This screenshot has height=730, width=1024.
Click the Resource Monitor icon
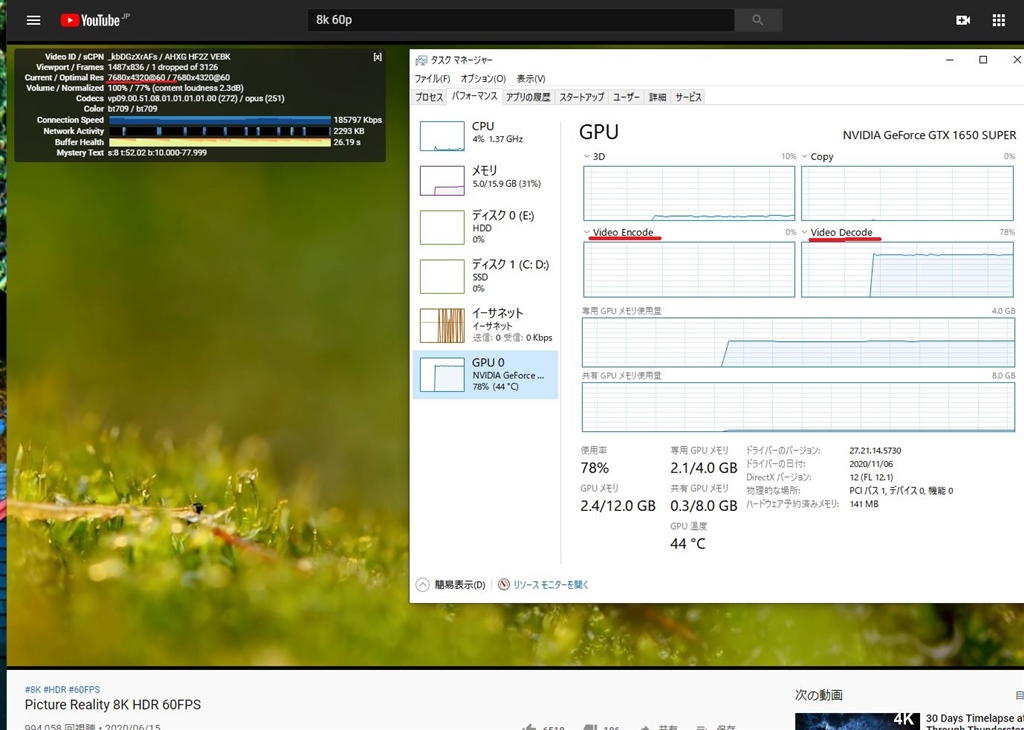[x=504, y=584]
